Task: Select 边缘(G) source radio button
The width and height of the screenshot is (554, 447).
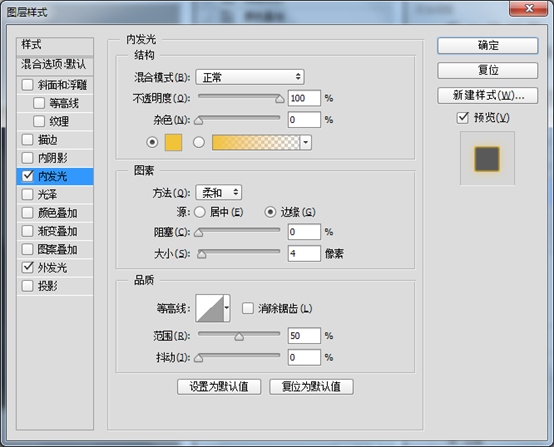Action: [x=270, y=212]
